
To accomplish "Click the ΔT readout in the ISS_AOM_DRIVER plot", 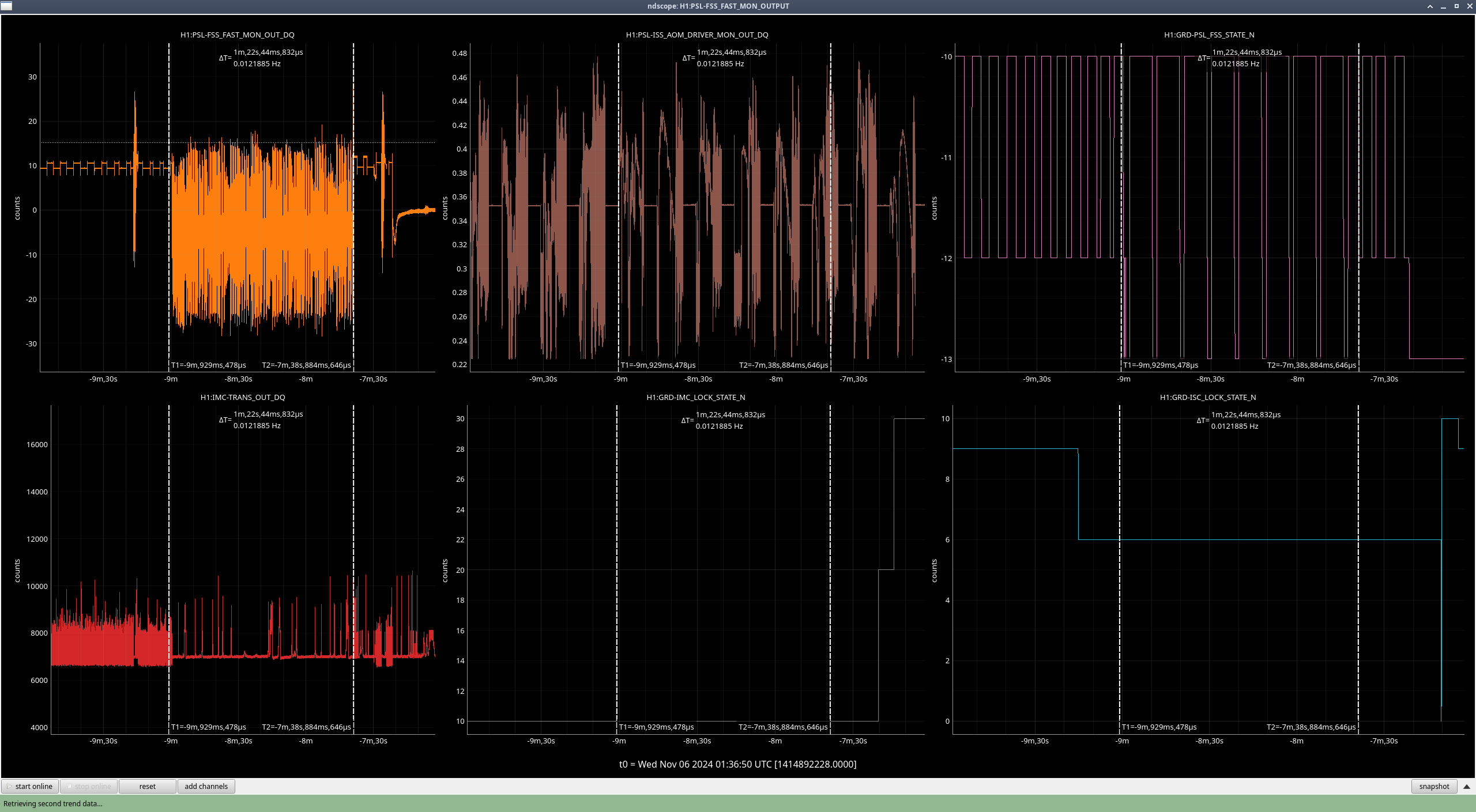I will pyautogui.click(x=725, y=58).
